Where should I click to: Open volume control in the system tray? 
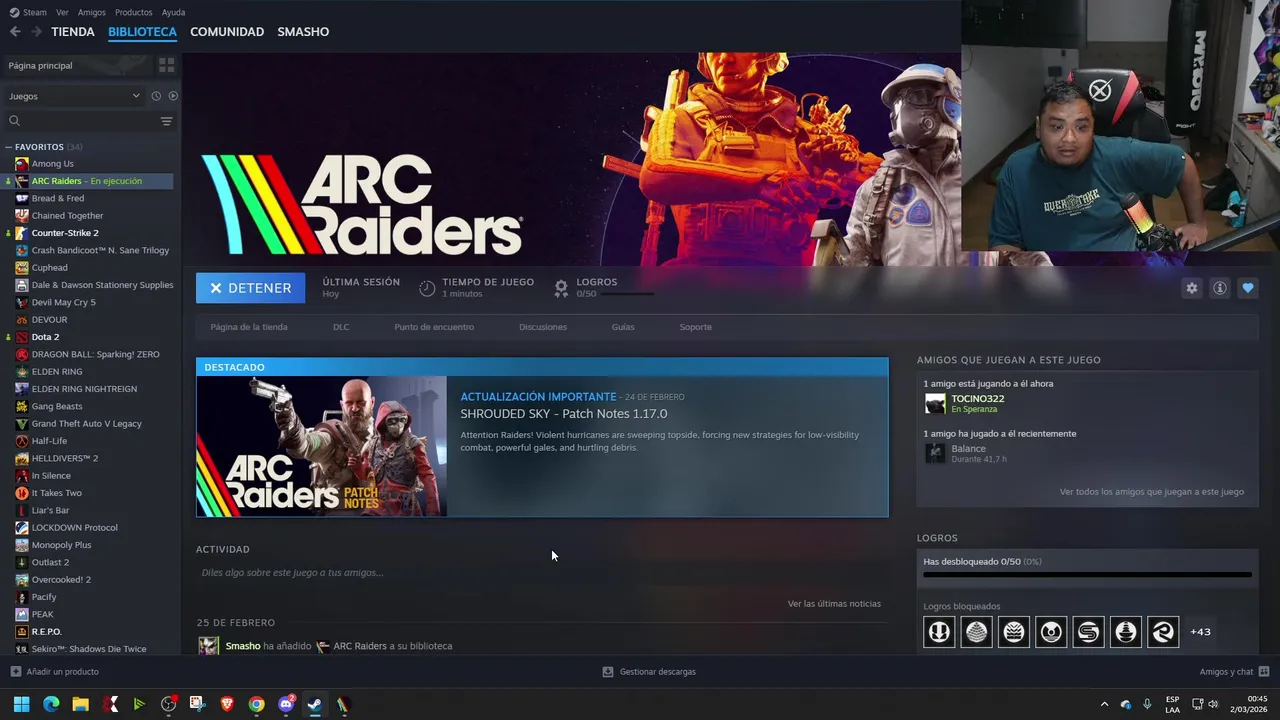[1213, 704]
